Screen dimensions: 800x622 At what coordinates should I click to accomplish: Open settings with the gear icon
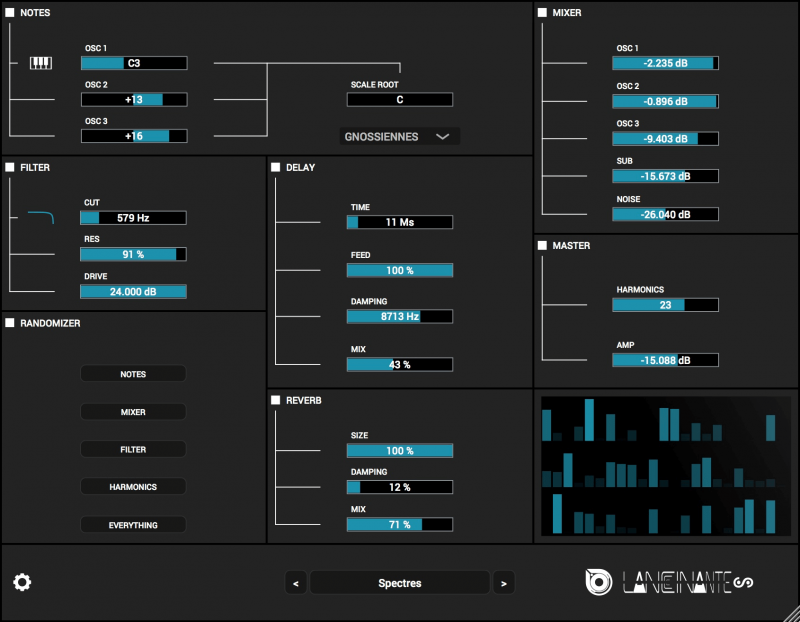coord(22,582)
